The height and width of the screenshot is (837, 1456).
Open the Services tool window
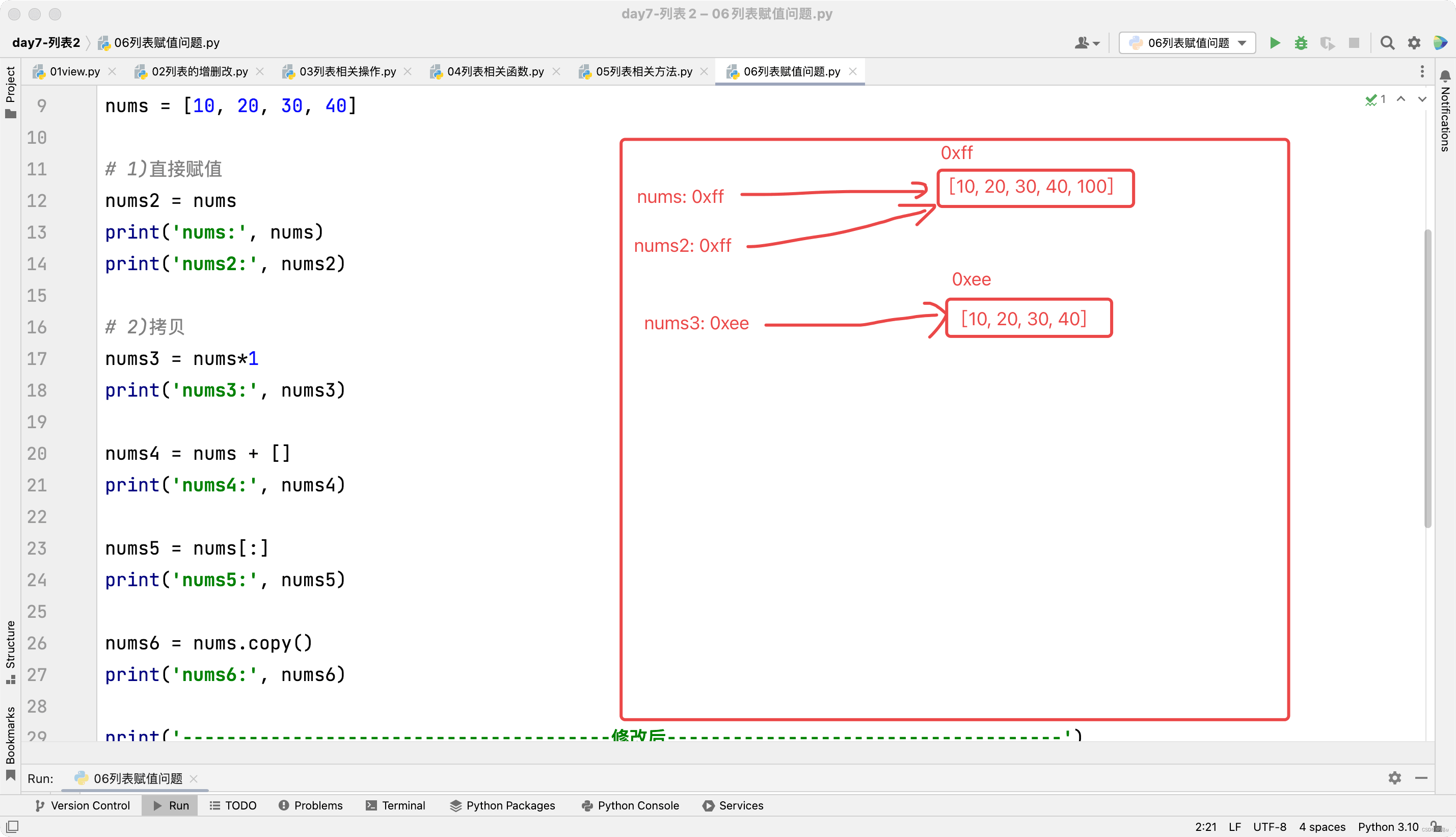point(733,805)
